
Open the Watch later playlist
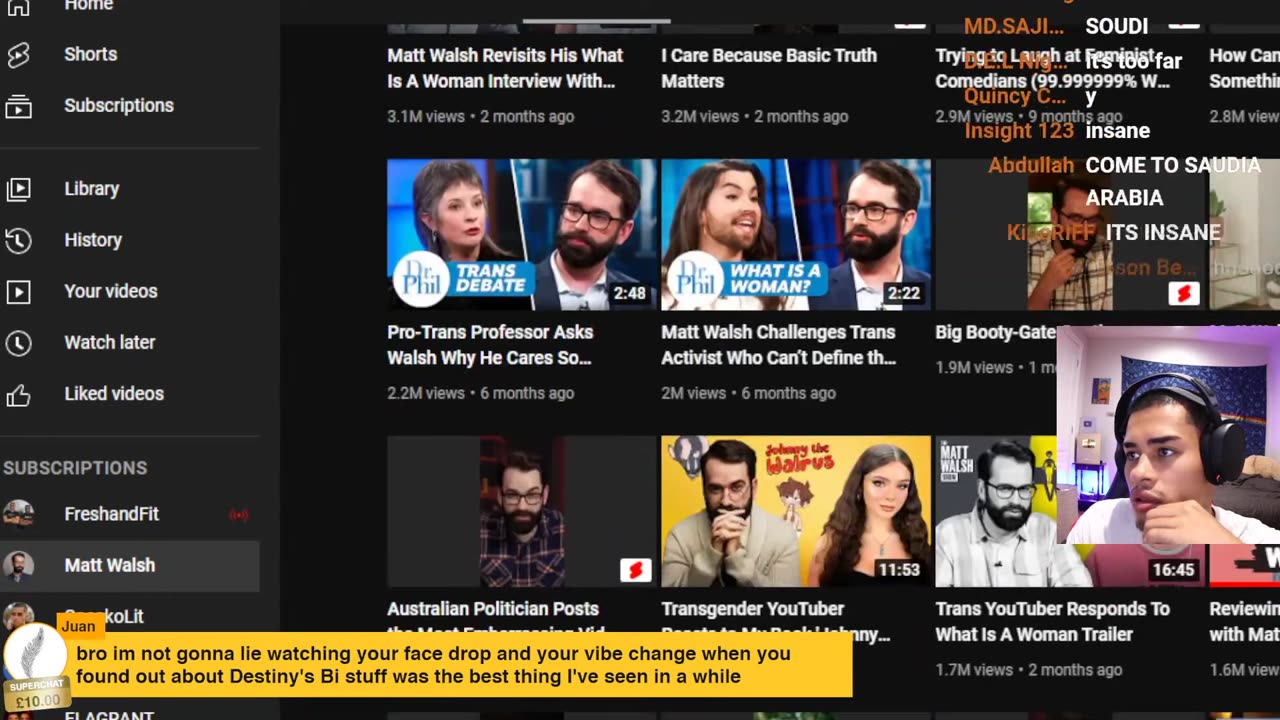[110, 342]
